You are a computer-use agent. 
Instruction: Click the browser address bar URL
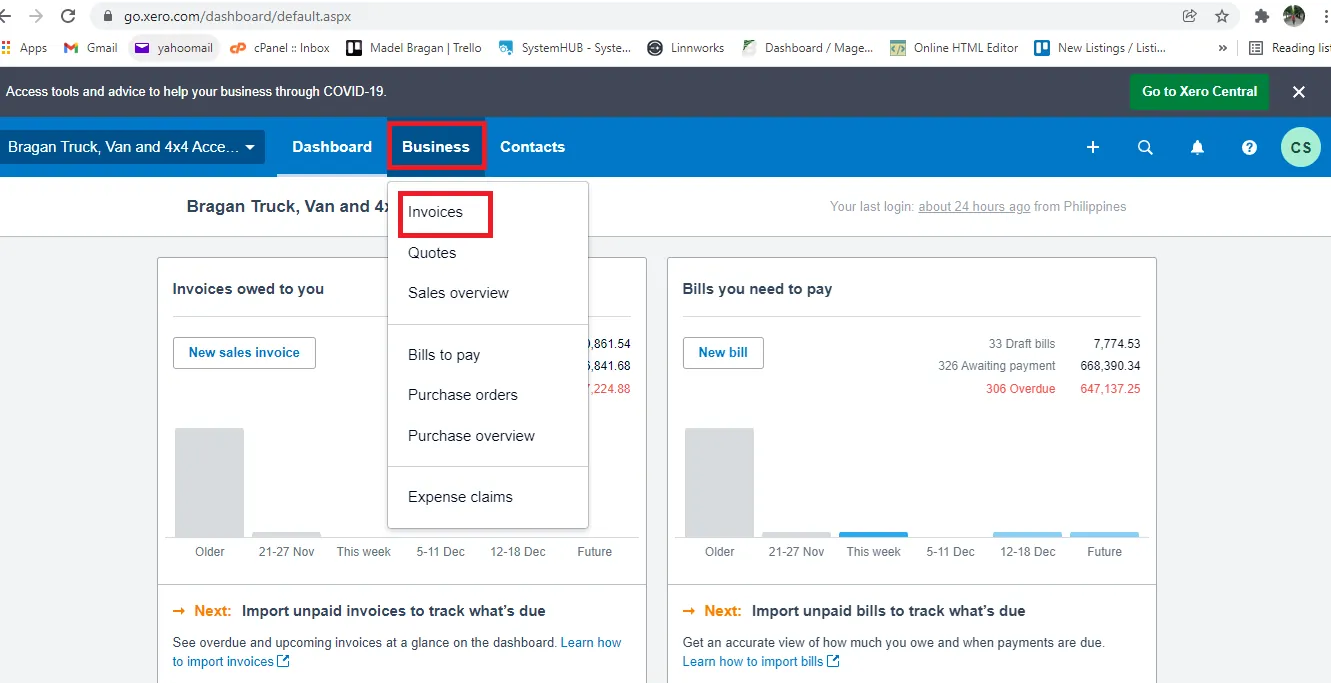point(238,16)
